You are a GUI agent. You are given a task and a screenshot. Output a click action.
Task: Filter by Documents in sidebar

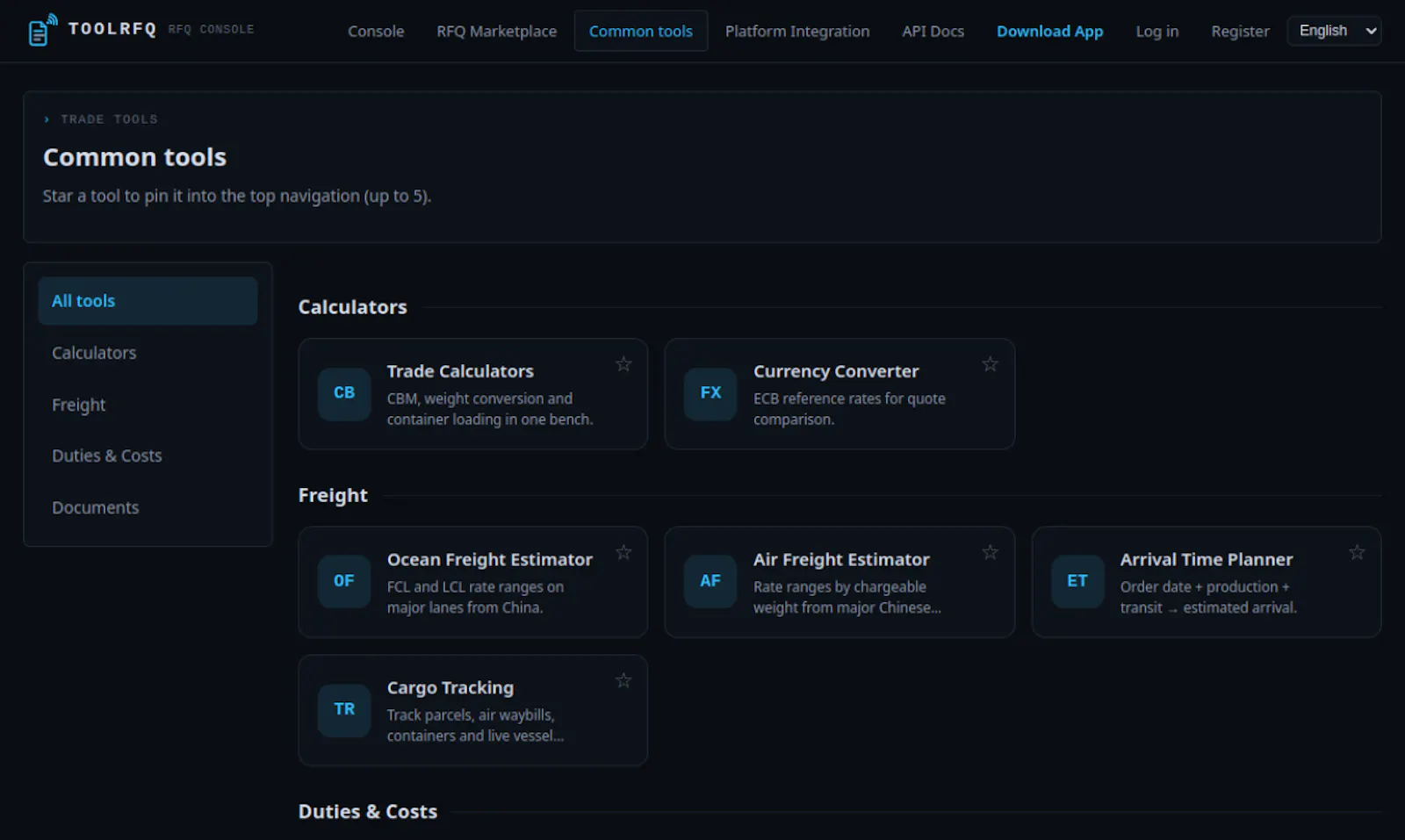point(148,507)
